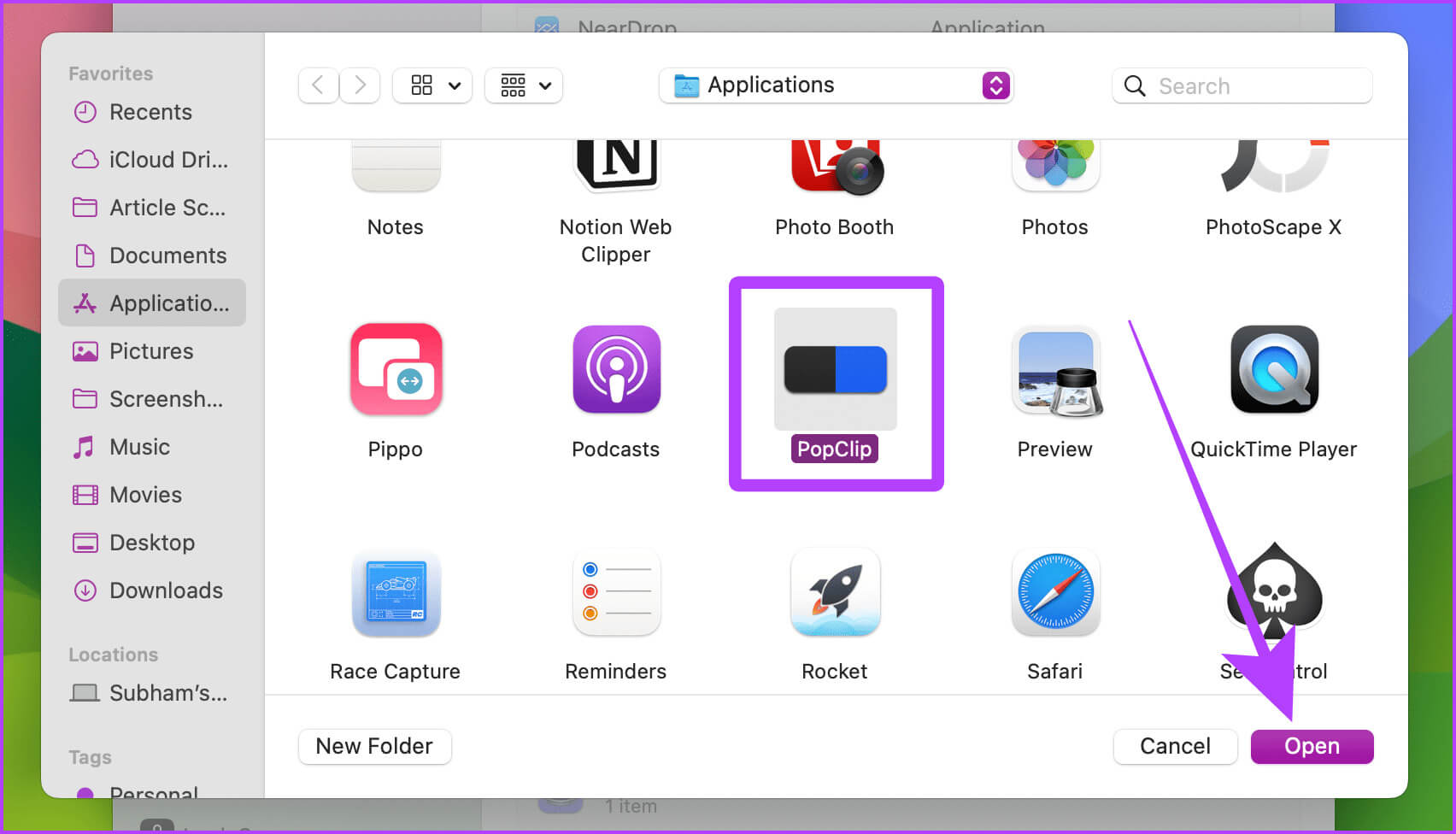Viewport: 1456px width, 834px height.
Task: Select the Photos app icon
Action: (1055, 166)
